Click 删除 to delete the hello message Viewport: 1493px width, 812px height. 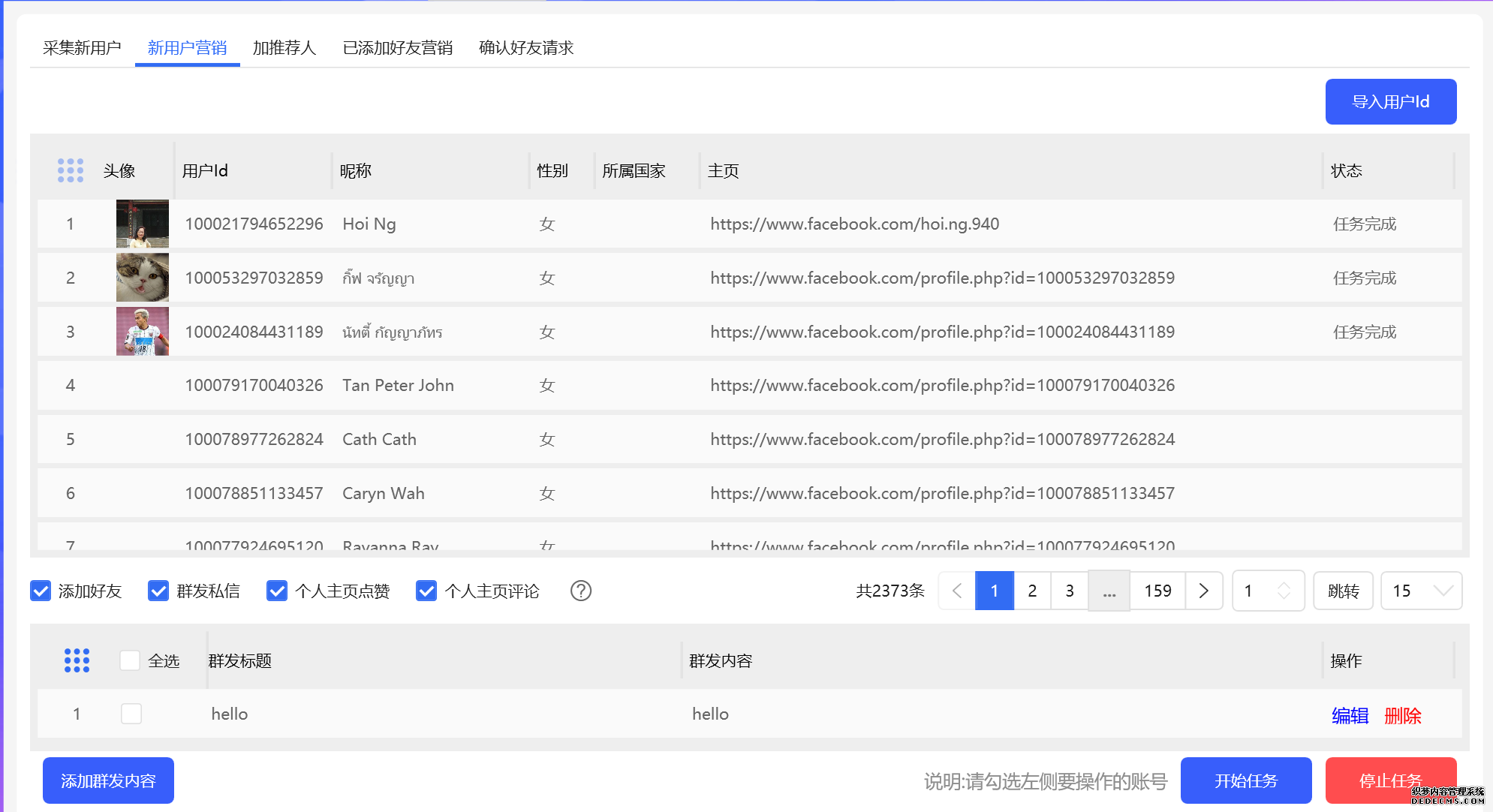point(1403,715)
